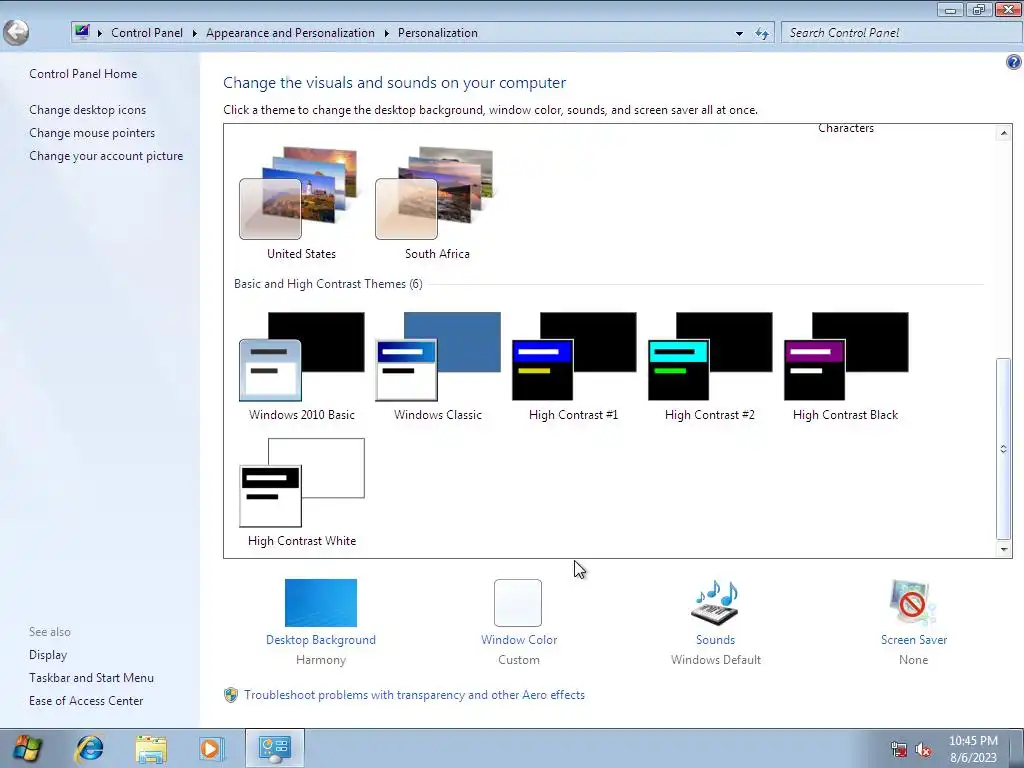Pick the High Contrast White theme

click(x=302, y=492)
